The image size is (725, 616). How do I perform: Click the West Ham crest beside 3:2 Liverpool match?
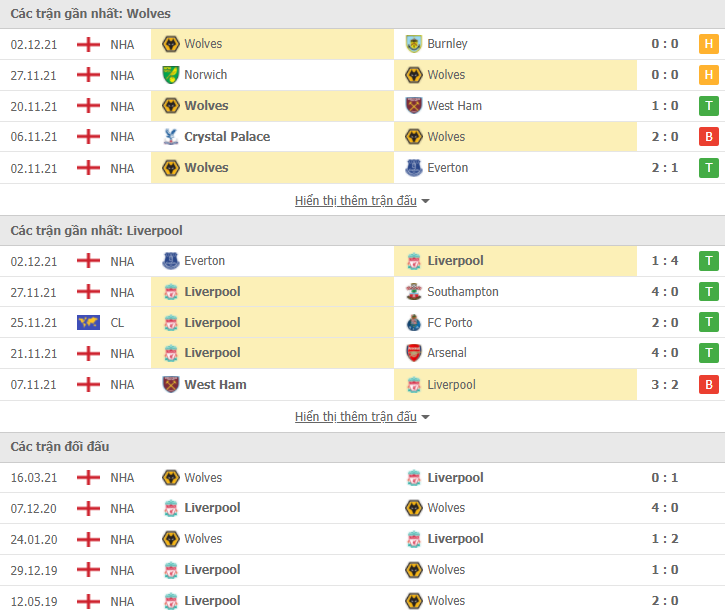pos(171,385)
